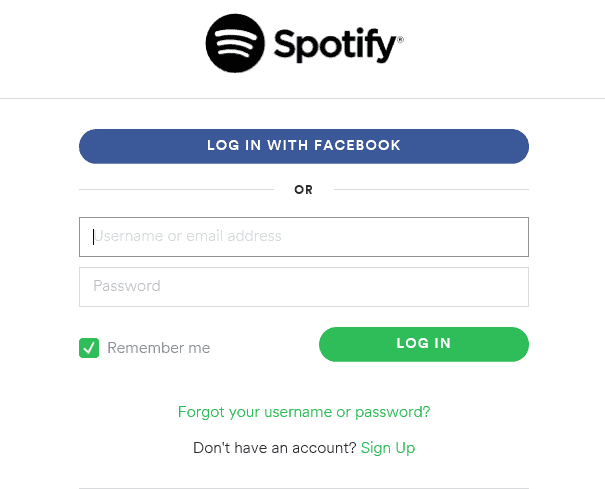The width and height of the screenshot is (605, 489).
Task: Click the divider line left of OR
Action: pos(176,190)
